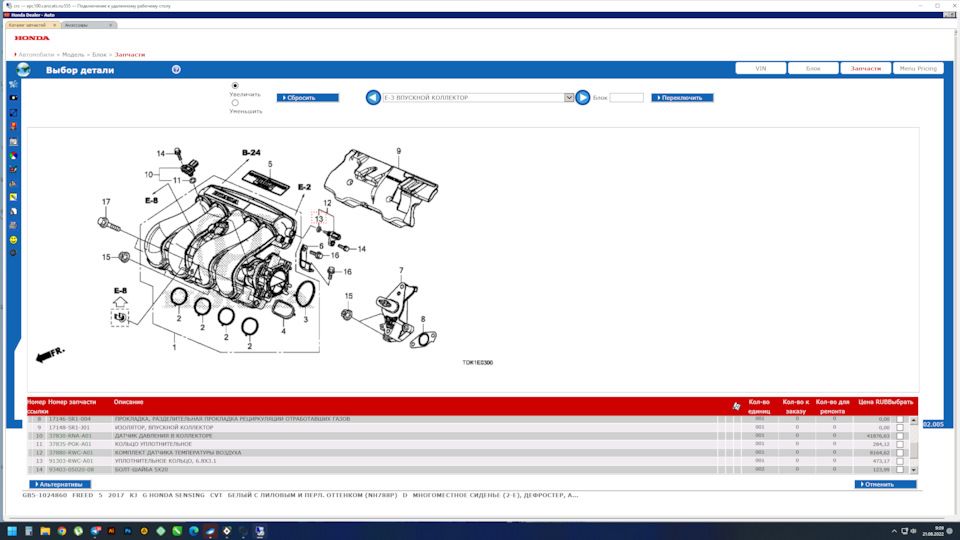Open Chrome from the taskbar
This screenshot has width=960, height=540.
[x=62, y=531]
